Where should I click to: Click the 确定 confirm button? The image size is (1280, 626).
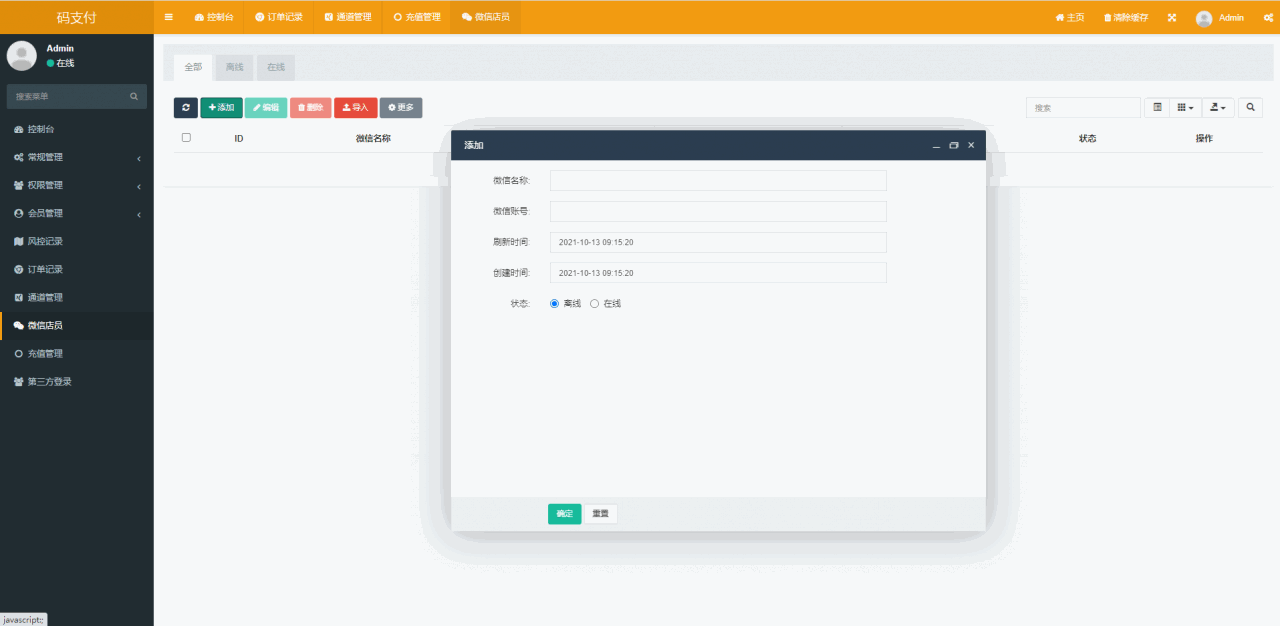[x=564, y=514]
